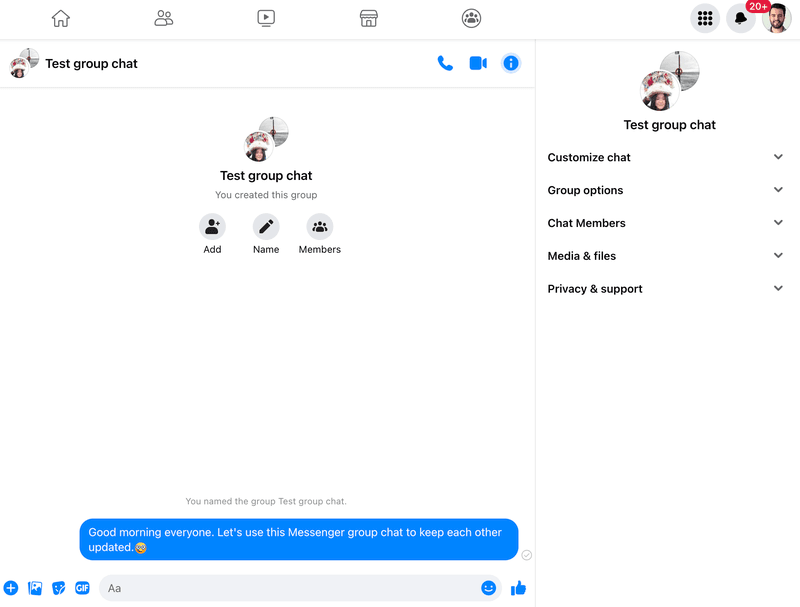Attach a photo with the image icon
The width and height of the screenshot is (800, 607).
pos(35,588)
